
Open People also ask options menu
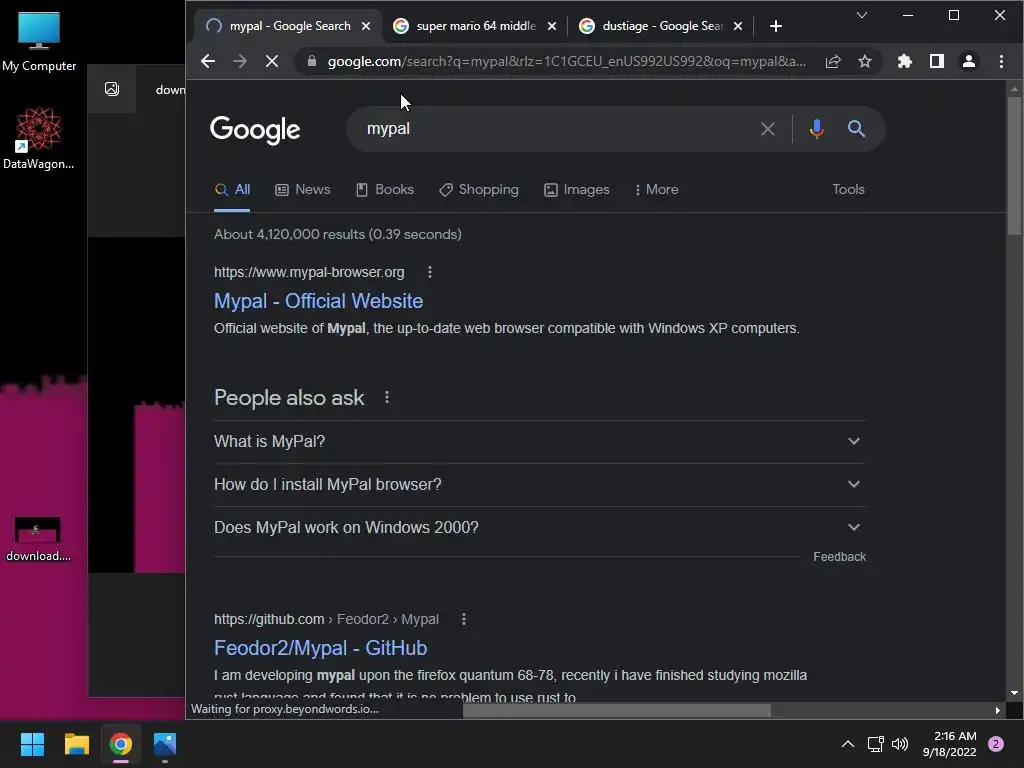[387, 397]
